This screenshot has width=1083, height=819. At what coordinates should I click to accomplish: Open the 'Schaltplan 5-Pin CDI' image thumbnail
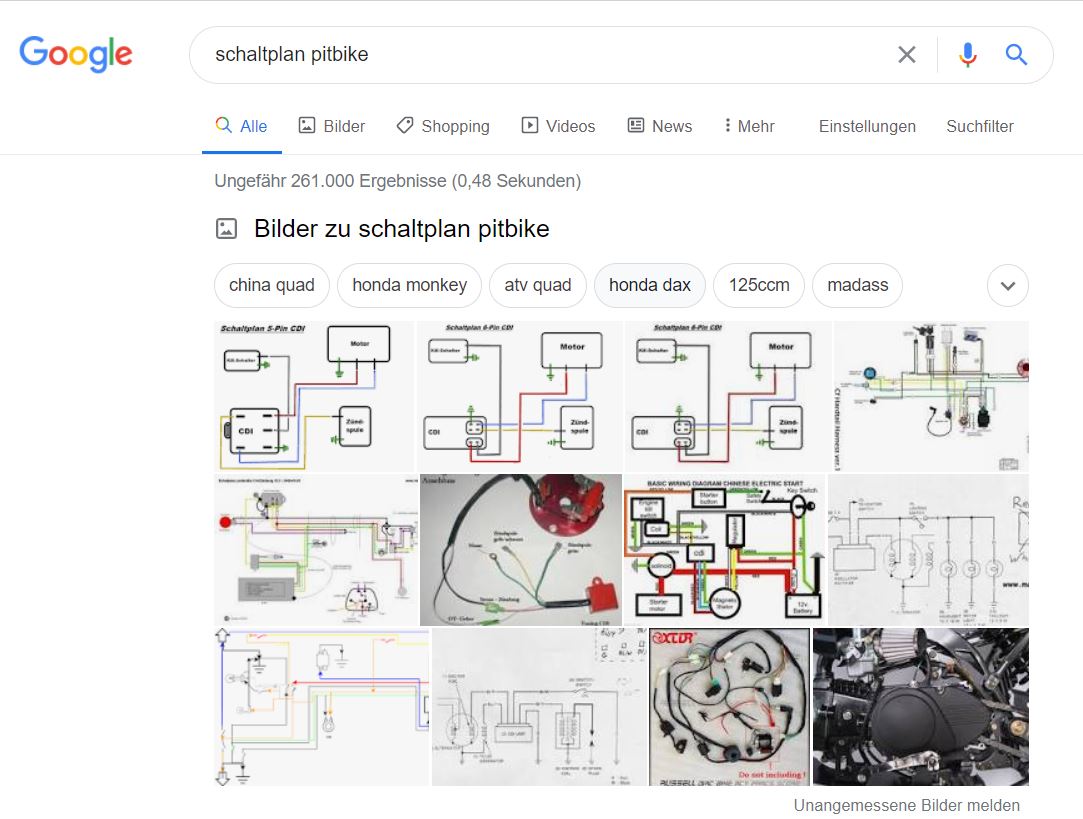click(x=314, y=396)
